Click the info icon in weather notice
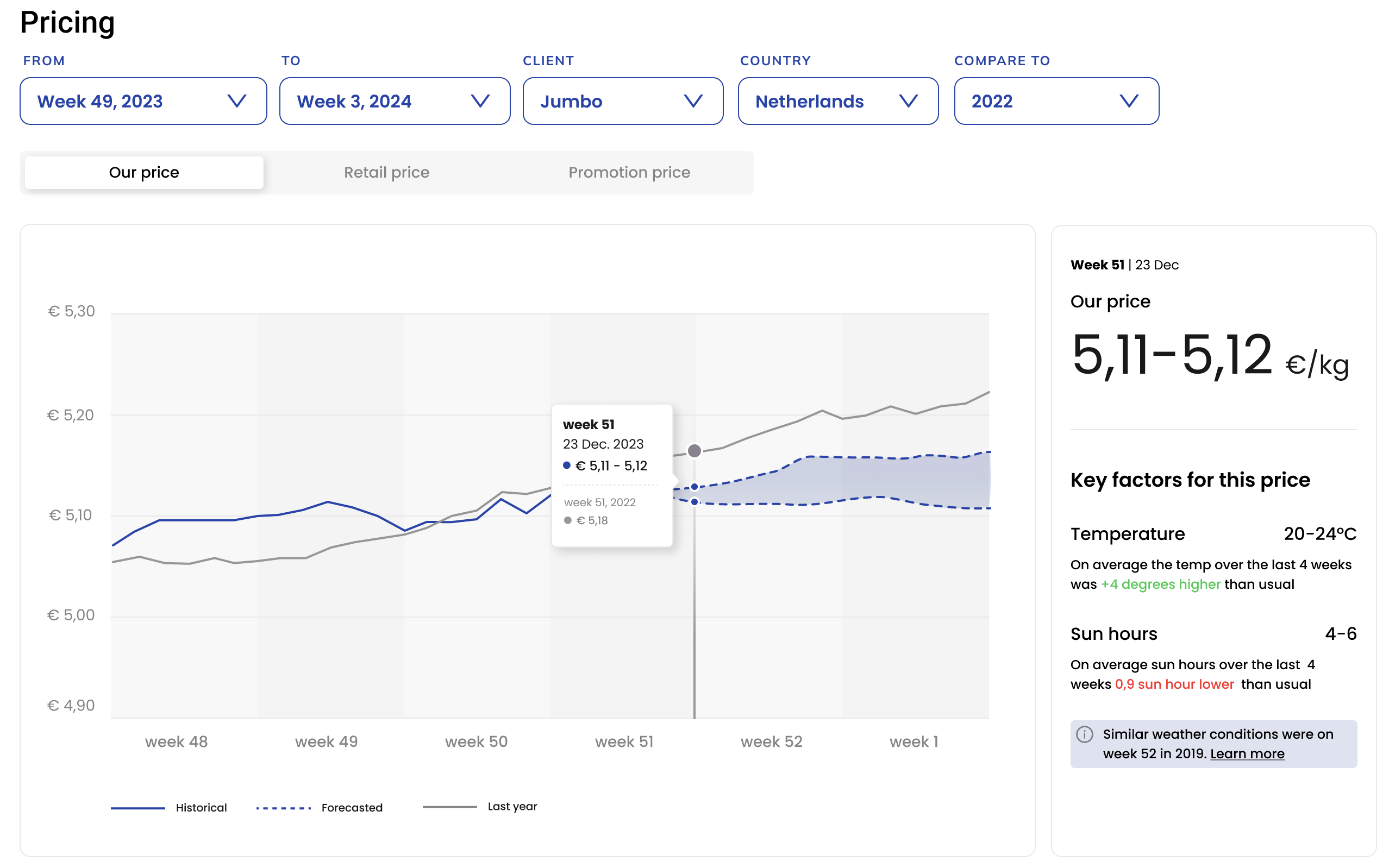This screenshot has height=868, width=1389. (x=1084, y=734)
